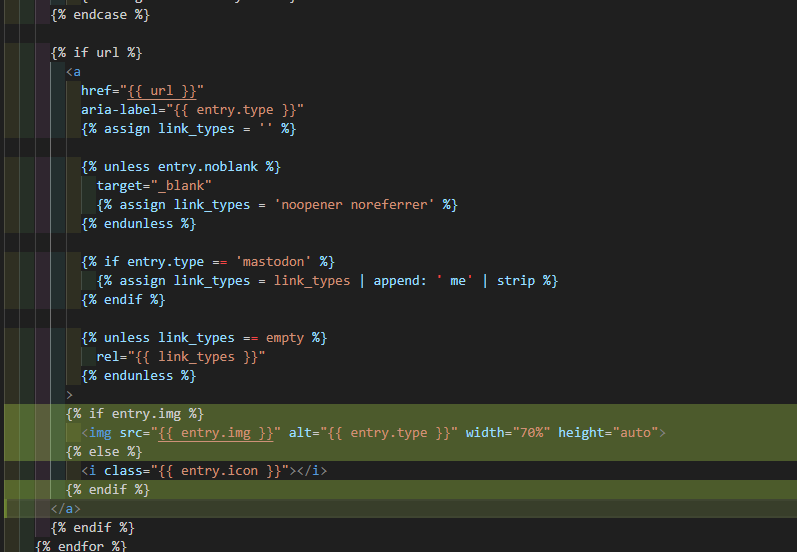Follow the underlined {{ entry.img }} link in src
The height and width of the screenshot is (552, 797).
pyautogui.click(x=216, y=433)
